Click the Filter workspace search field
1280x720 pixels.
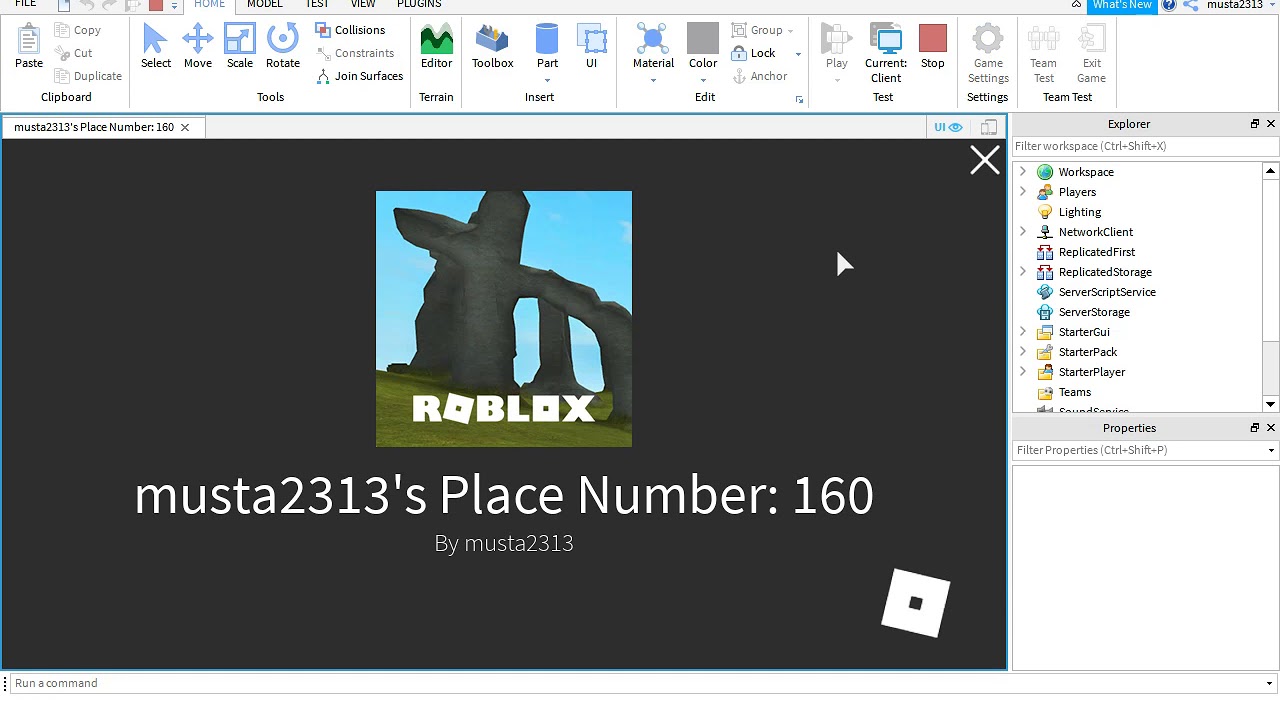tap(1145, 146)
